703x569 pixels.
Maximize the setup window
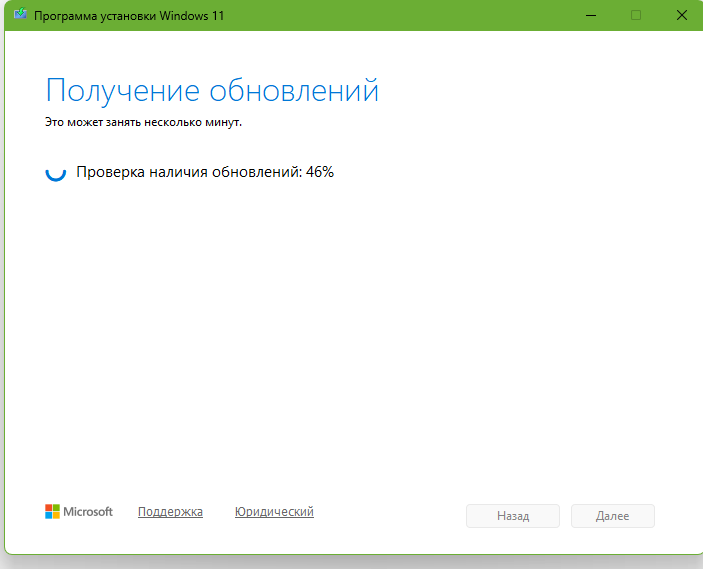click(636, 15)
